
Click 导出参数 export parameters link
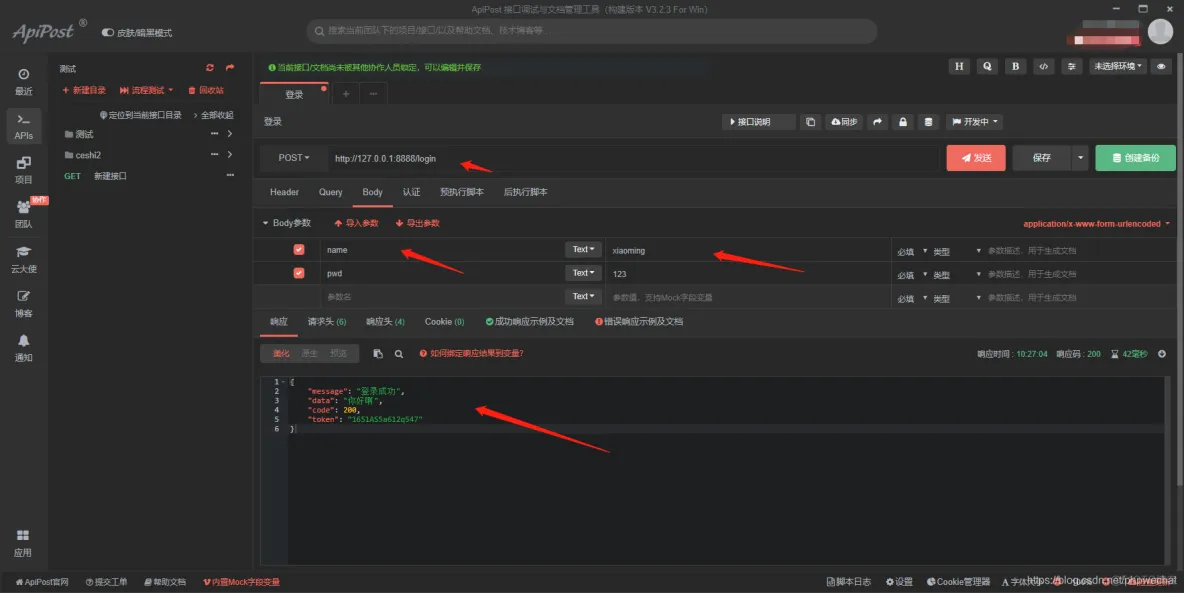[418, 223]
